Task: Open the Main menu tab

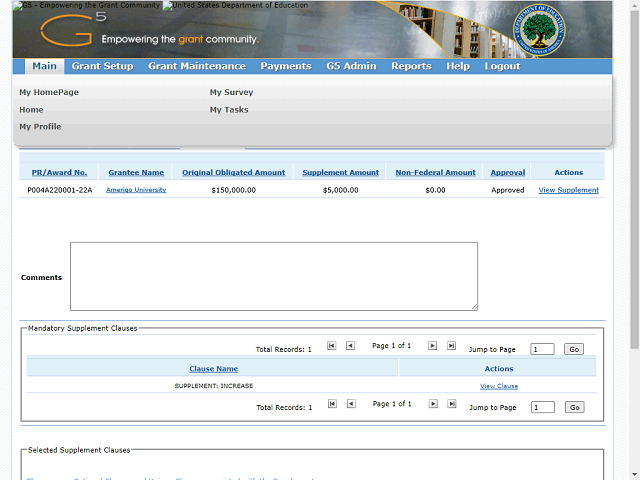Action: [x=44, y=66]
